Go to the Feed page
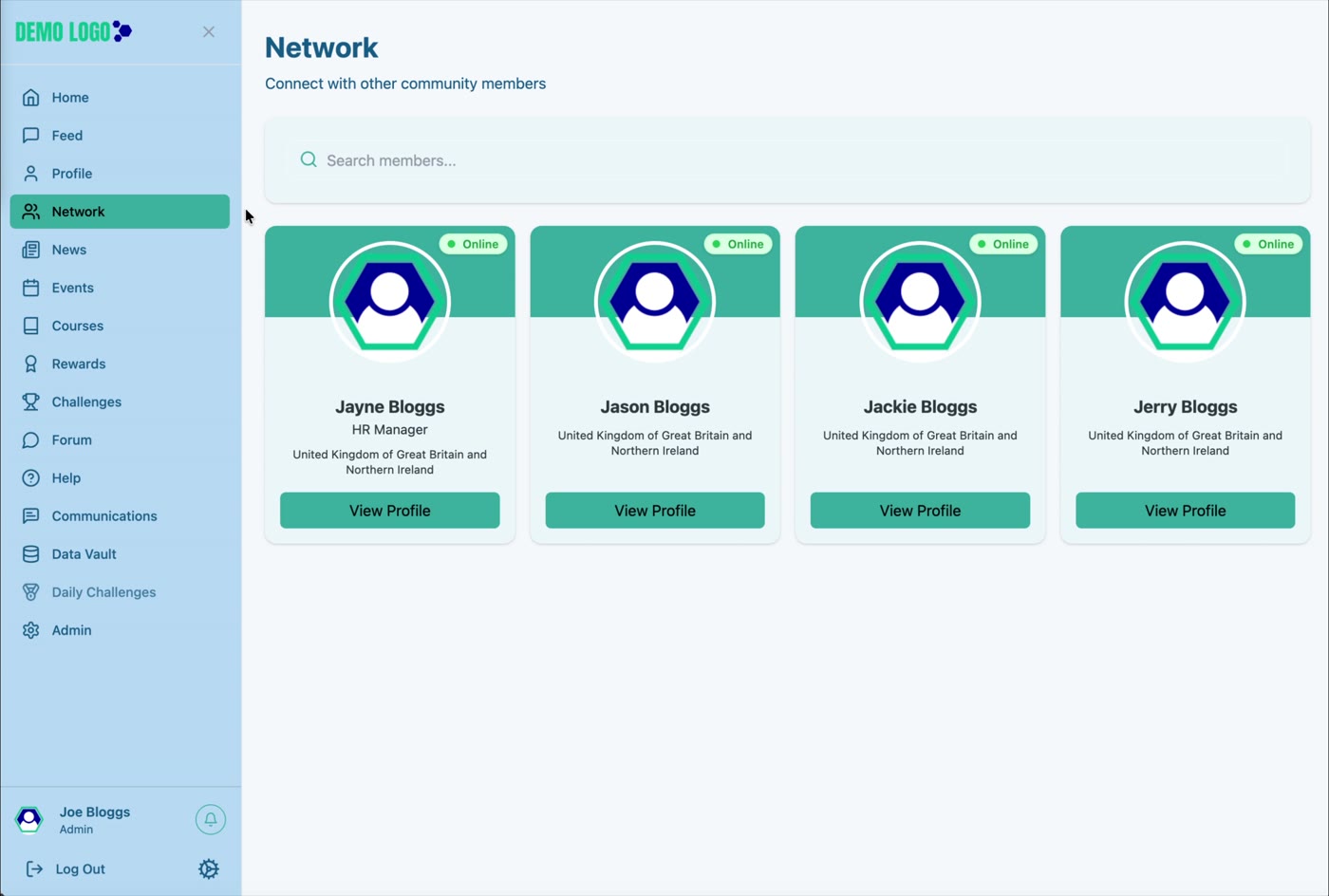 point(120,136)
